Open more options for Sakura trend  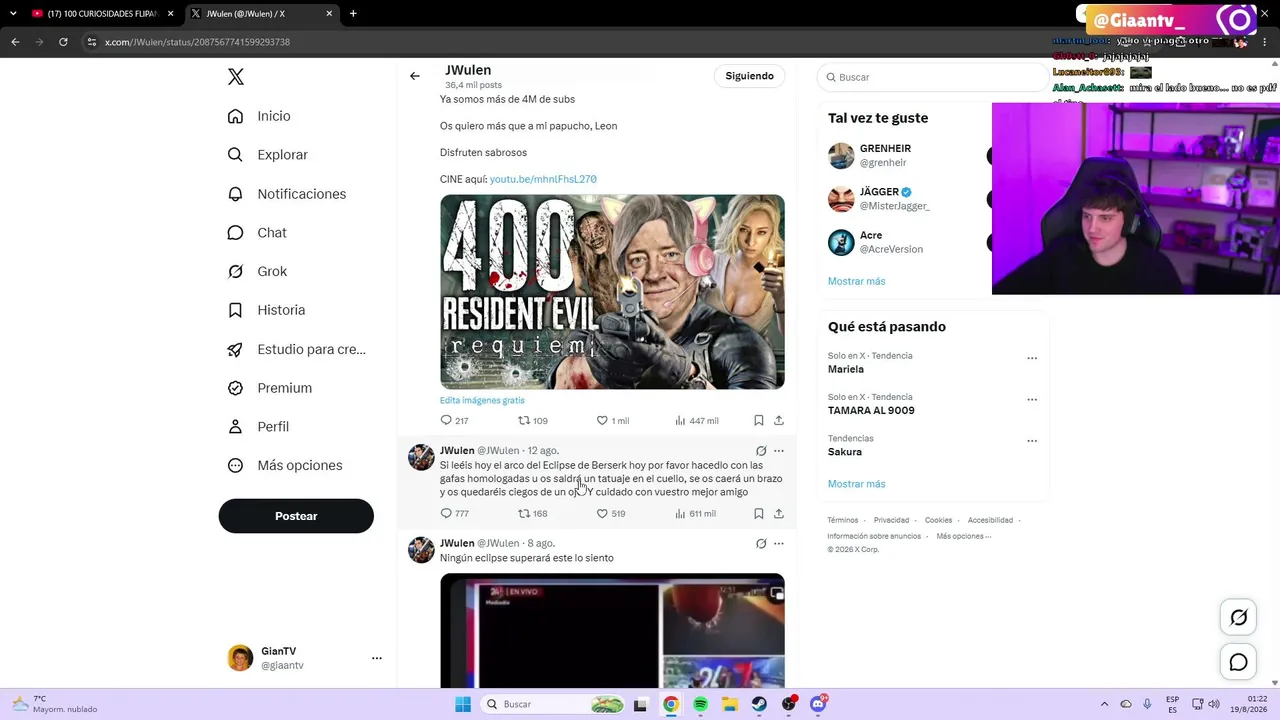pos(1032,441)
